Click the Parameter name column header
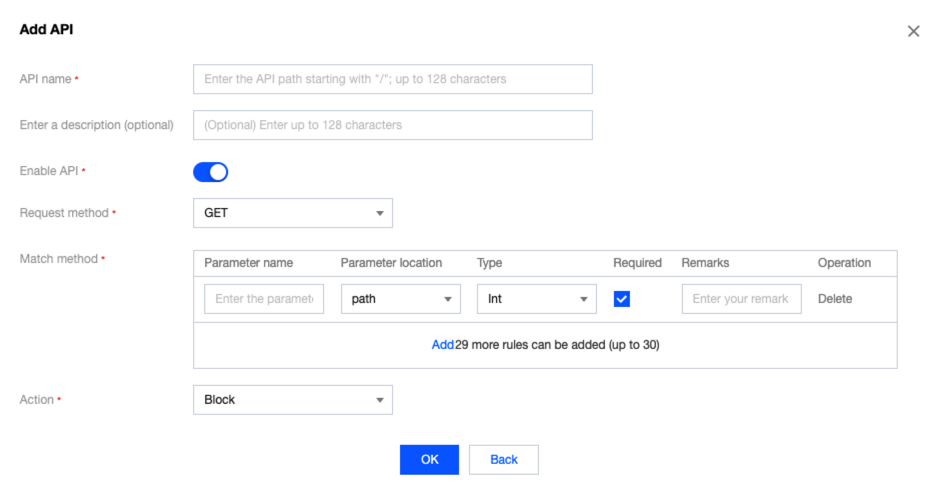The image size is (936, 494). [x=249, y=263]
